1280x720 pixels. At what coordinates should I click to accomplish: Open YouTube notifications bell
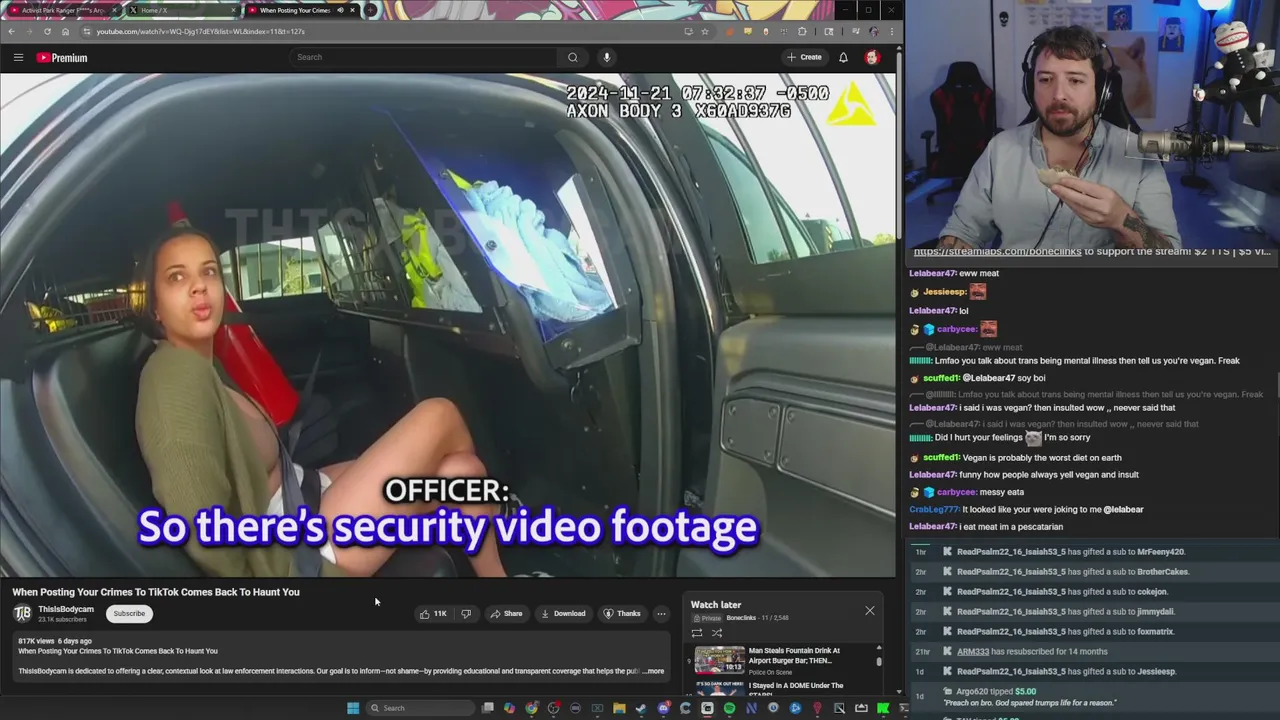coord(843,57)
